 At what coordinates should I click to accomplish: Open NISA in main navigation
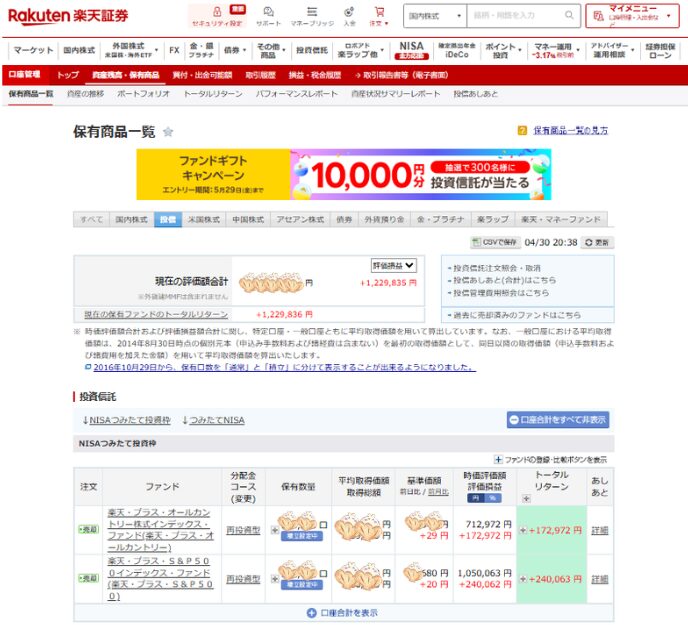(411, 50)
